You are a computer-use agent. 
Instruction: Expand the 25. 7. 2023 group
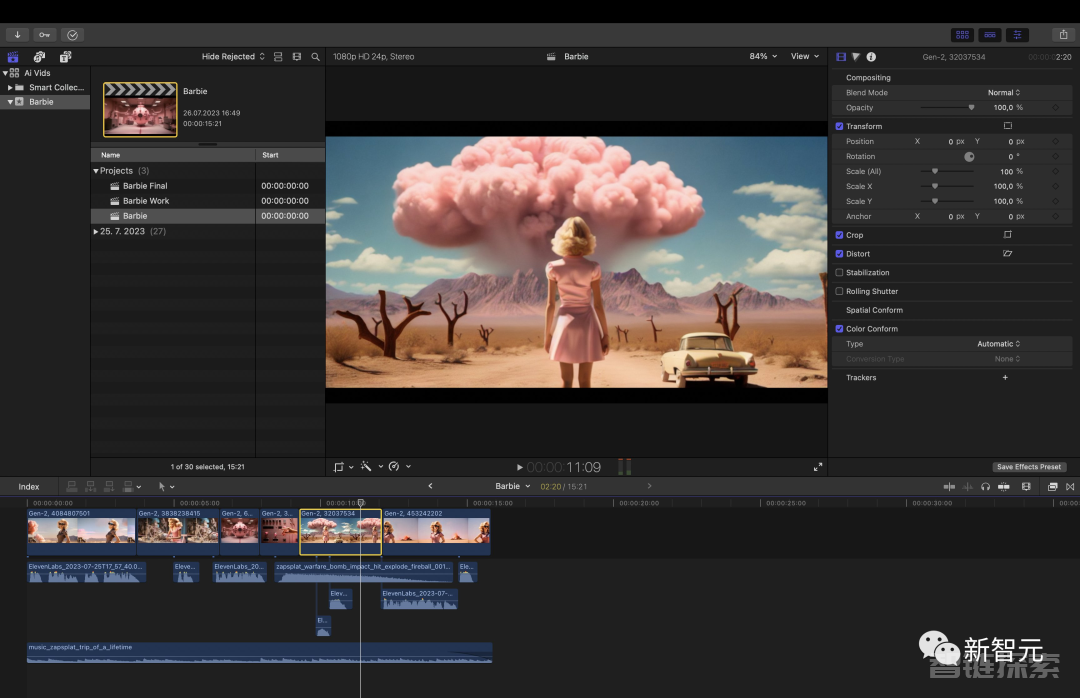[x=96, y=232]
